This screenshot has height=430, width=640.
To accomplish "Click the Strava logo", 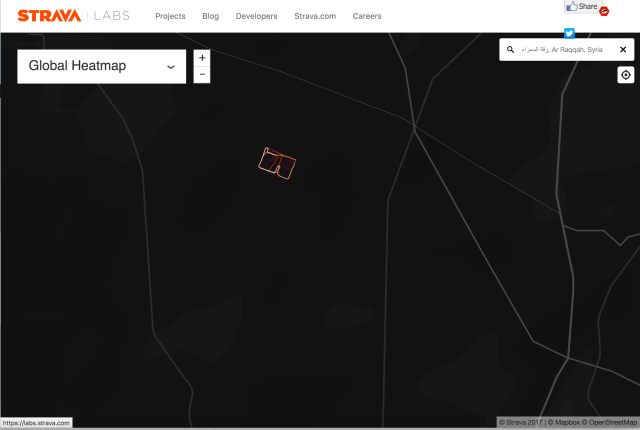I will tap(49, 15).
